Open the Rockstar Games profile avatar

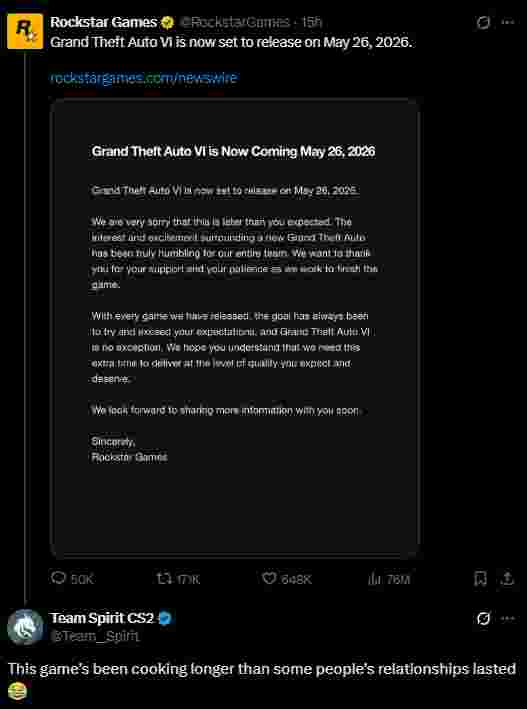coord(25,31)
